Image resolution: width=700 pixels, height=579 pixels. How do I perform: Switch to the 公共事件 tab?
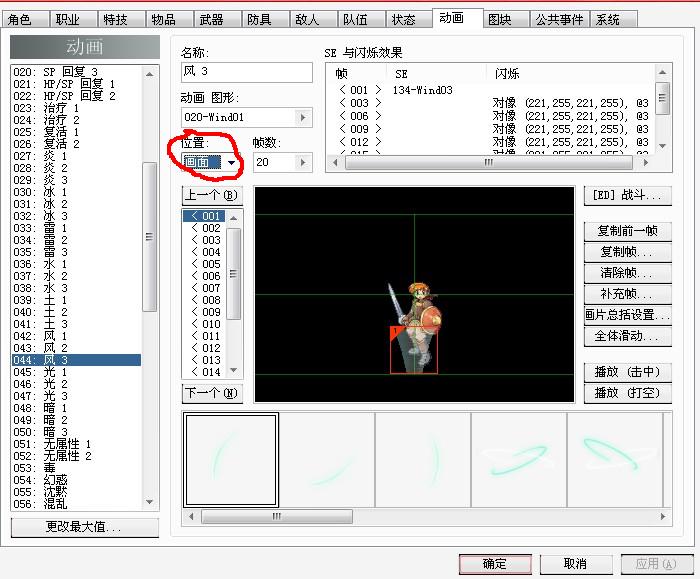pyautogui.click(x=559, y=20)
